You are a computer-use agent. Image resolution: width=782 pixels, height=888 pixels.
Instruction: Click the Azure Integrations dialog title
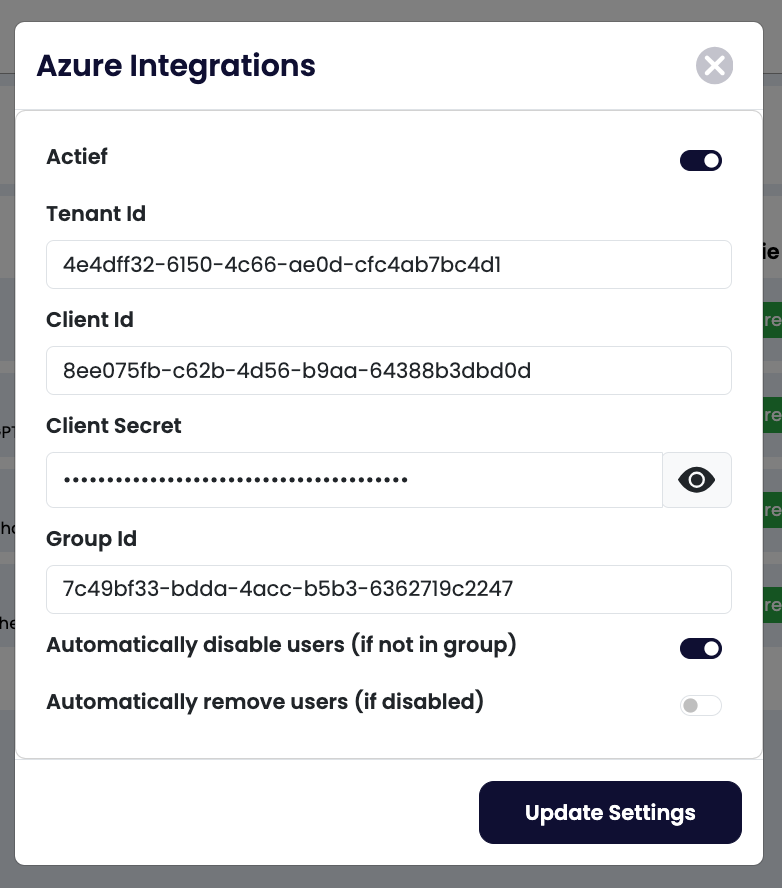(x=176, y=66)
